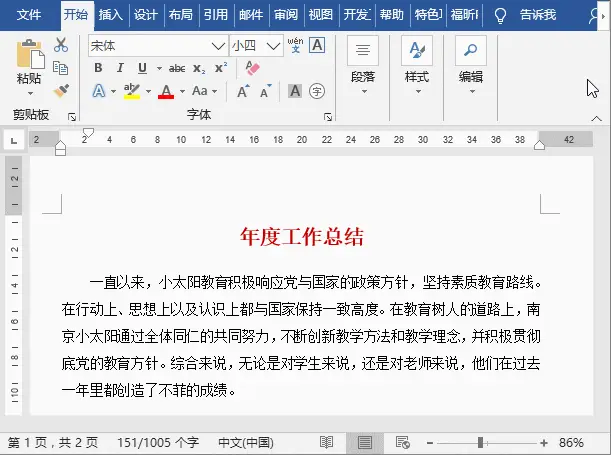Open the Styles gallery button
This screenshot has width=611, height=455.
coord(417,65)
